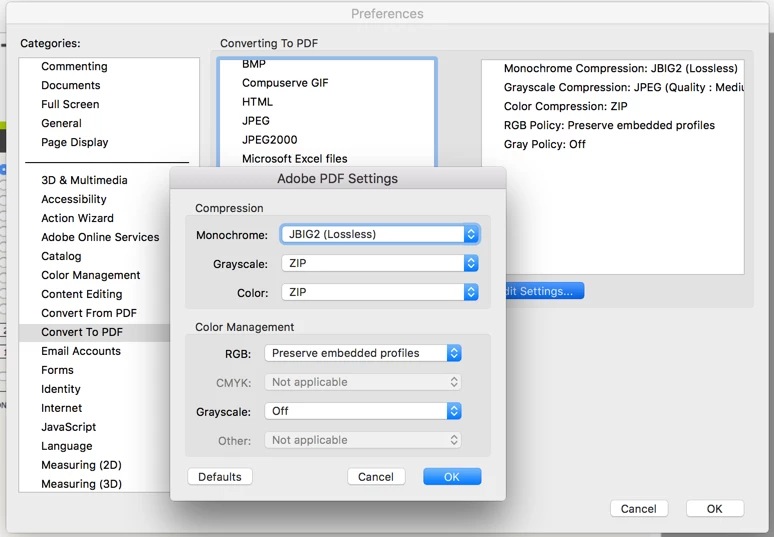Select the Action Wizard category

tap(77, 218)
